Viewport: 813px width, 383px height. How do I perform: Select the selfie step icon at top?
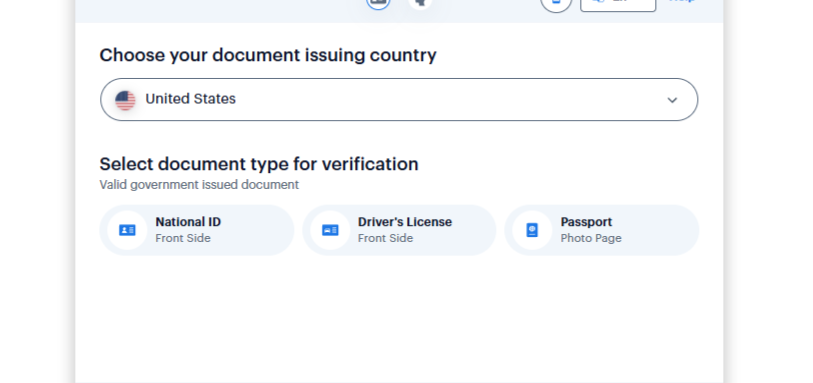[x=420, y=3]
